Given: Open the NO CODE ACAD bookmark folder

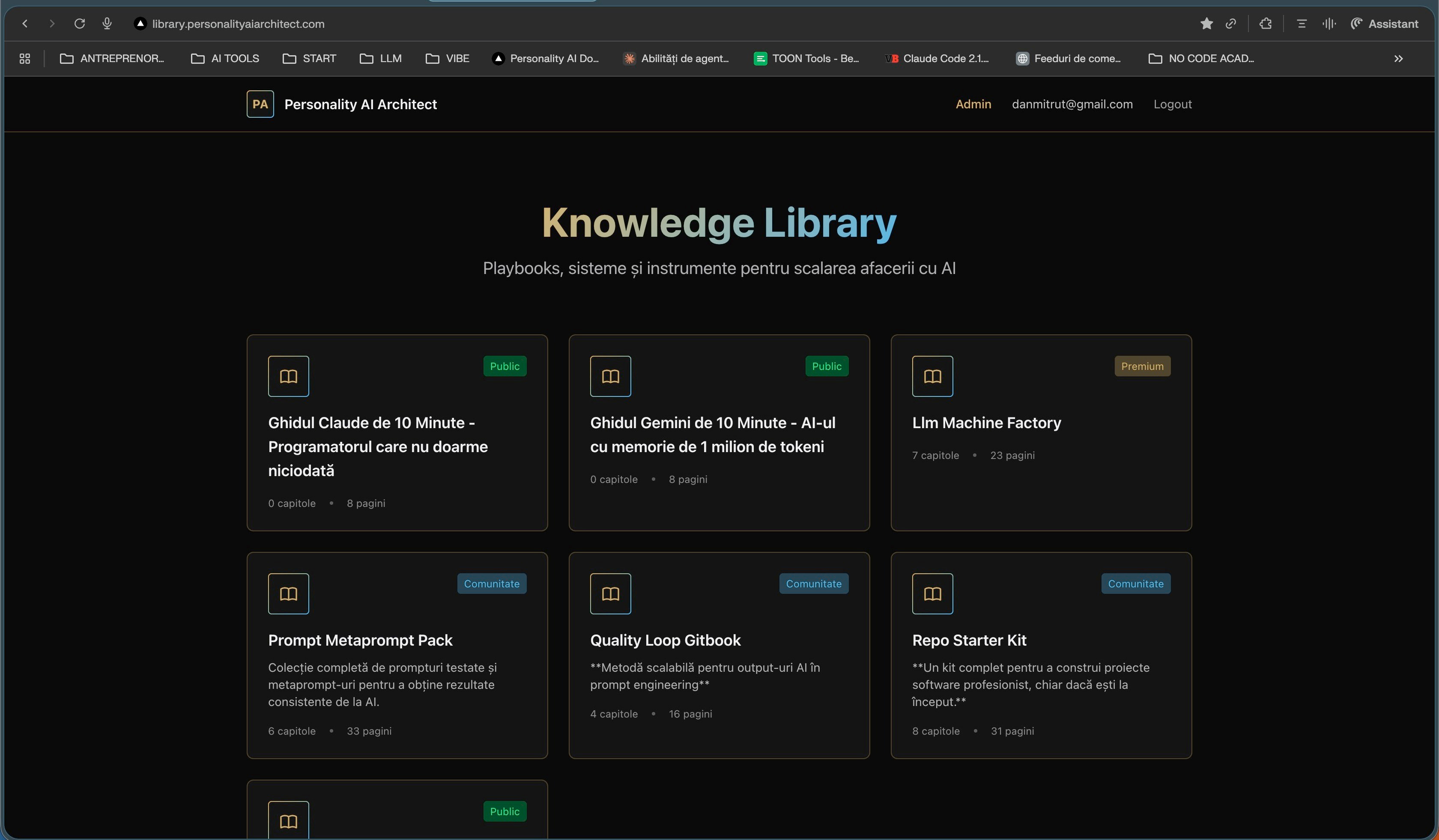Looking at the screenshot, I should coord(1201,58).
